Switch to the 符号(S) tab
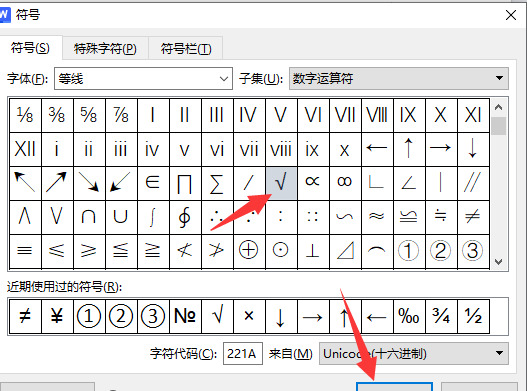527x391 pixels. click(30, 48)
